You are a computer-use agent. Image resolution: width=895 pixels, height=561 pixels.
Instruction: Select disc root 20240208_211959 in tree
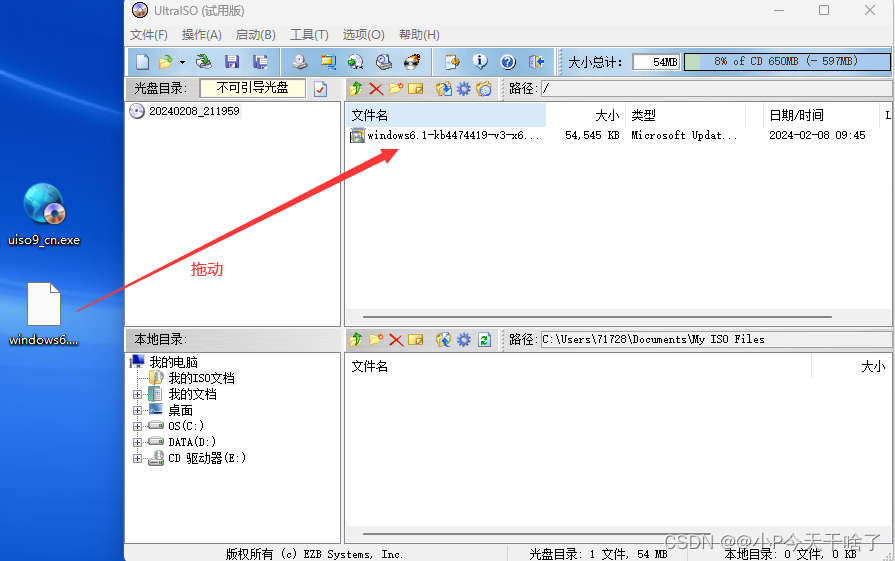pos(194,111)
